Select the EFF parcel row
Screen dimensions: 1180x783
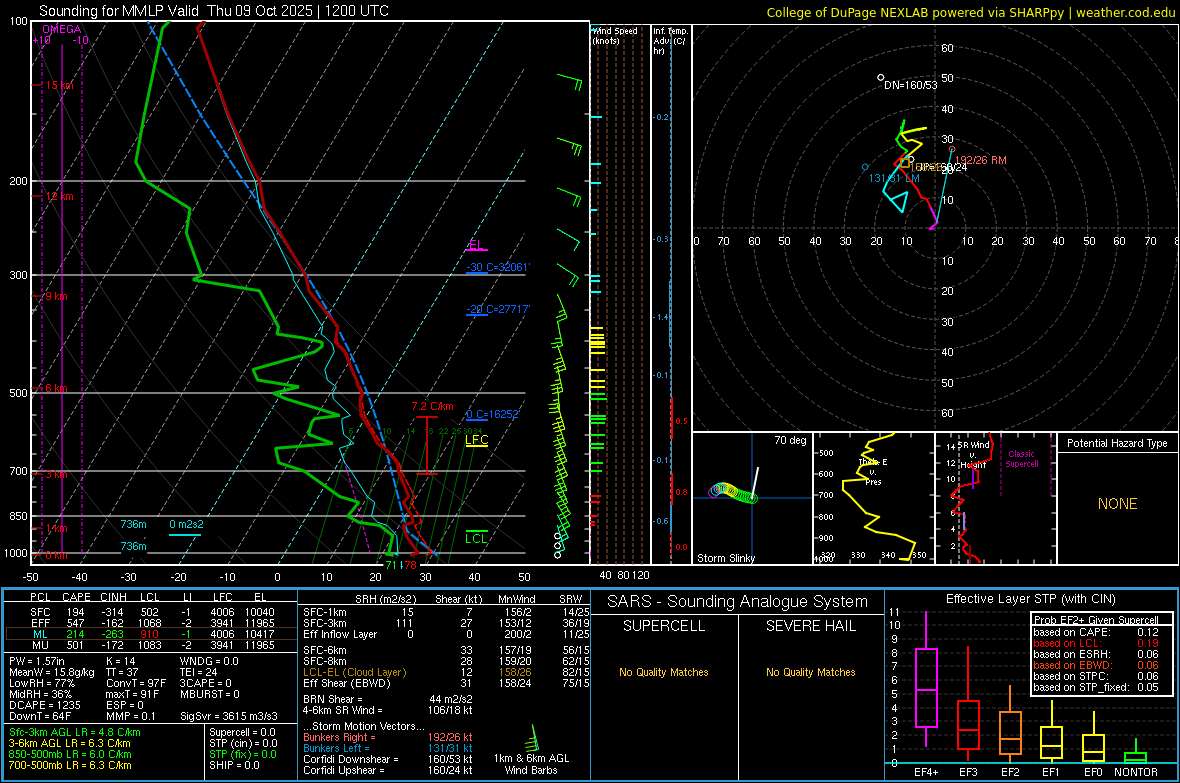(151, 623)
